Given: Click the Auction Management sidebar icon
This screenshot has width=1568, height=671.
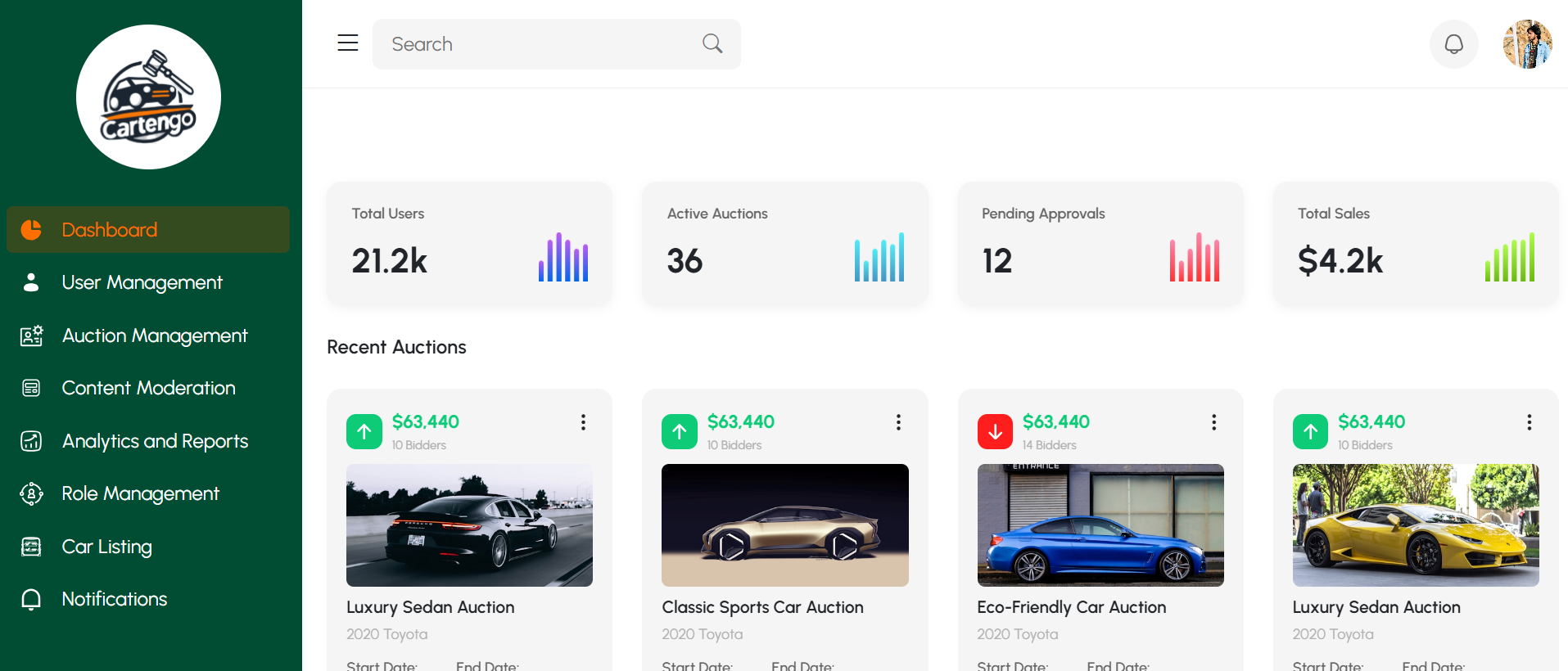Looking at the screenshot, I should point(31,335).
